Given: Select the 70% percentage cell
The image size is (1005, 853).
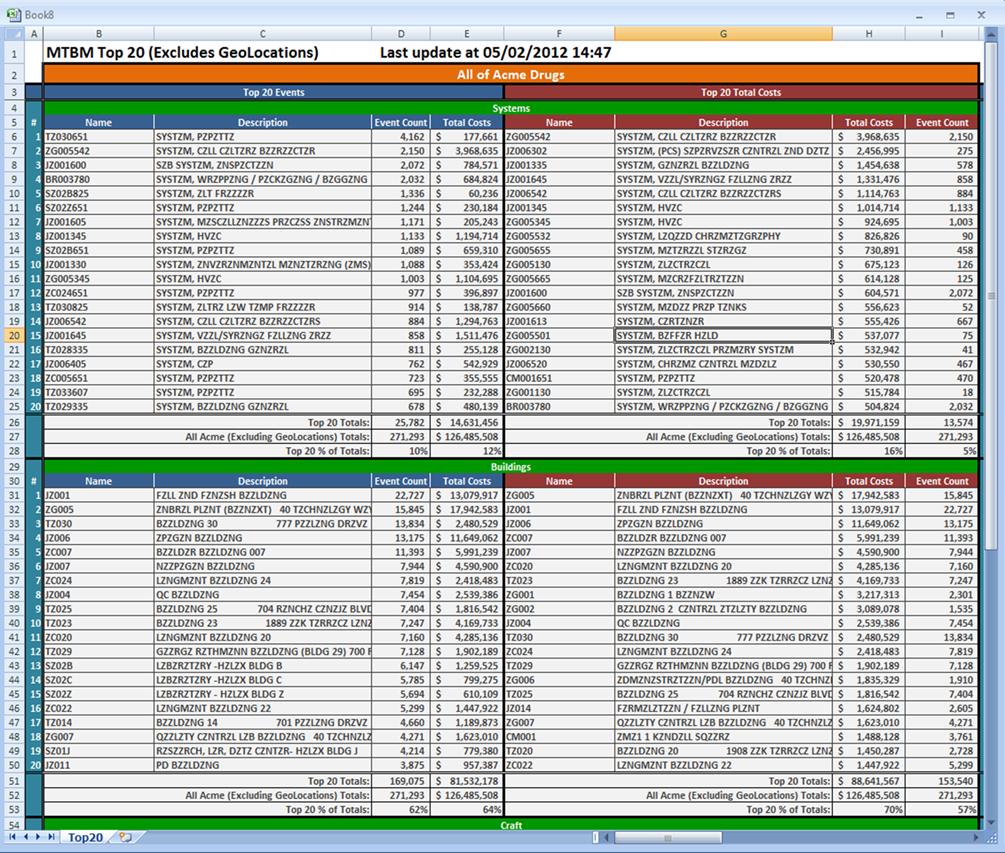Looking at the screenshot, I should (868, 809).
